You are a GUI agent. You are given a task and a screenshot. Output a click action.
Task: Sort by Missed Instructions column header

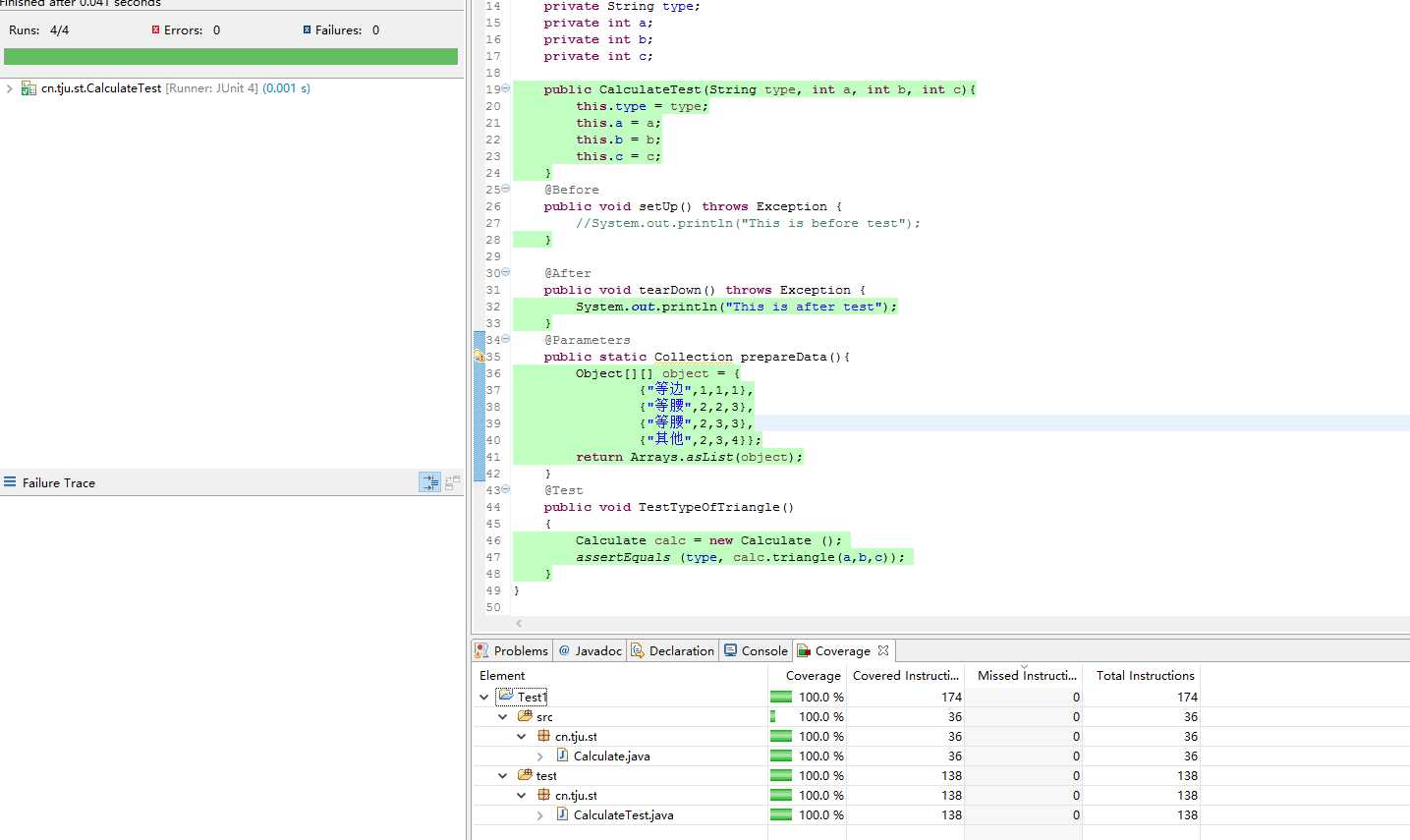click(x=1023, y=675)
